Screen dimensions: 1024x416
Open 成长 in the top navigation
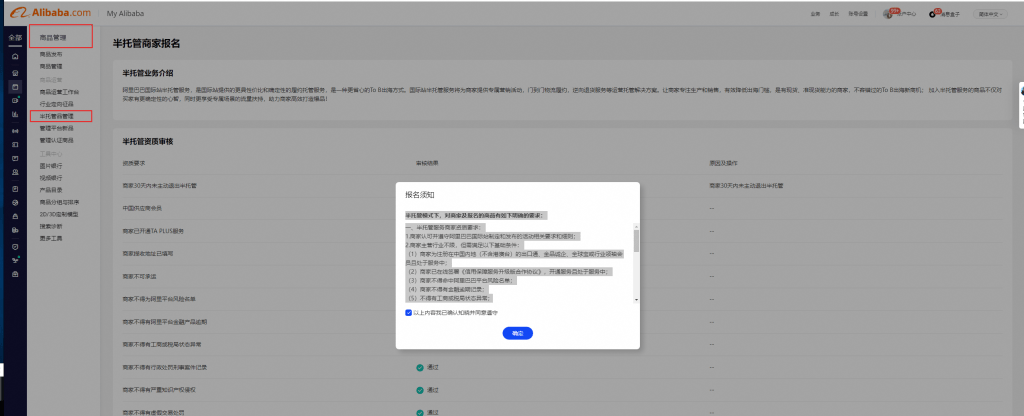[x=834, y=14]
